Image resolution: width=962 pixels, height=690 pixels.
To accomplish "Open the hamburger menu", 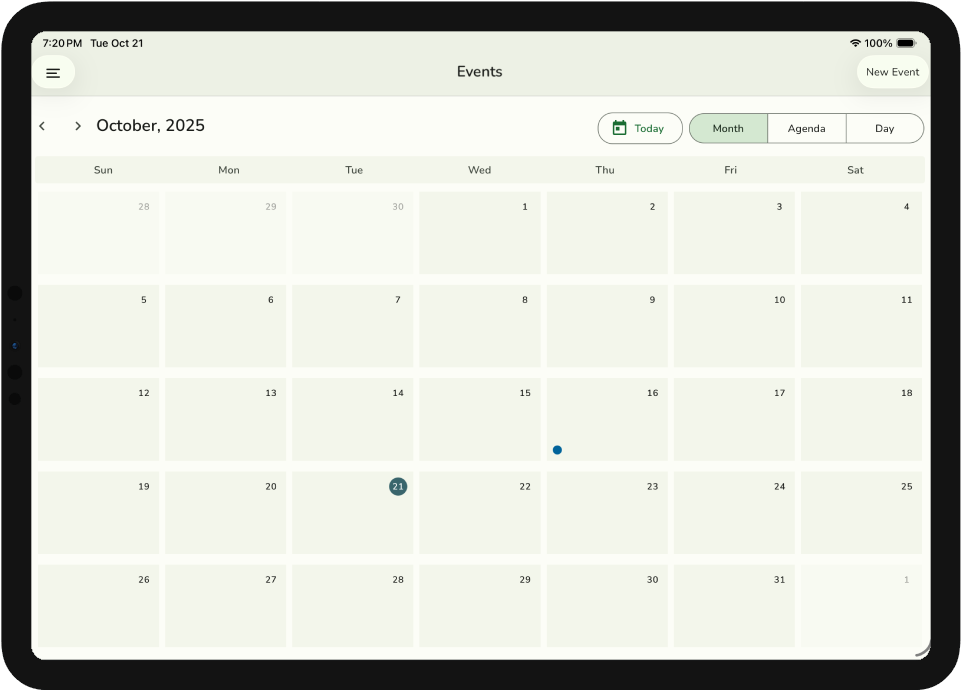I will [x=53, y=73].
